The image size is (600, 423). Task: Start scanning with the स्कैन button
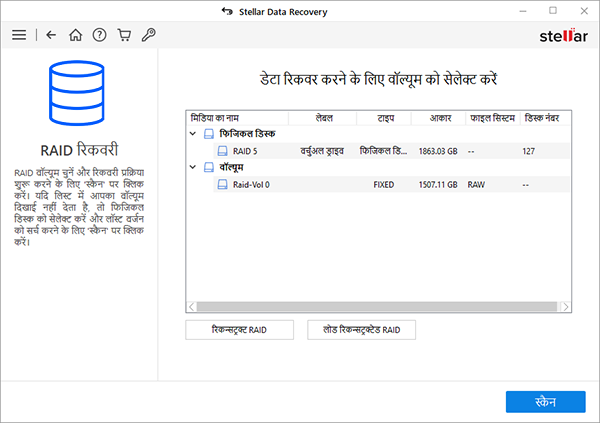[545, 402]
